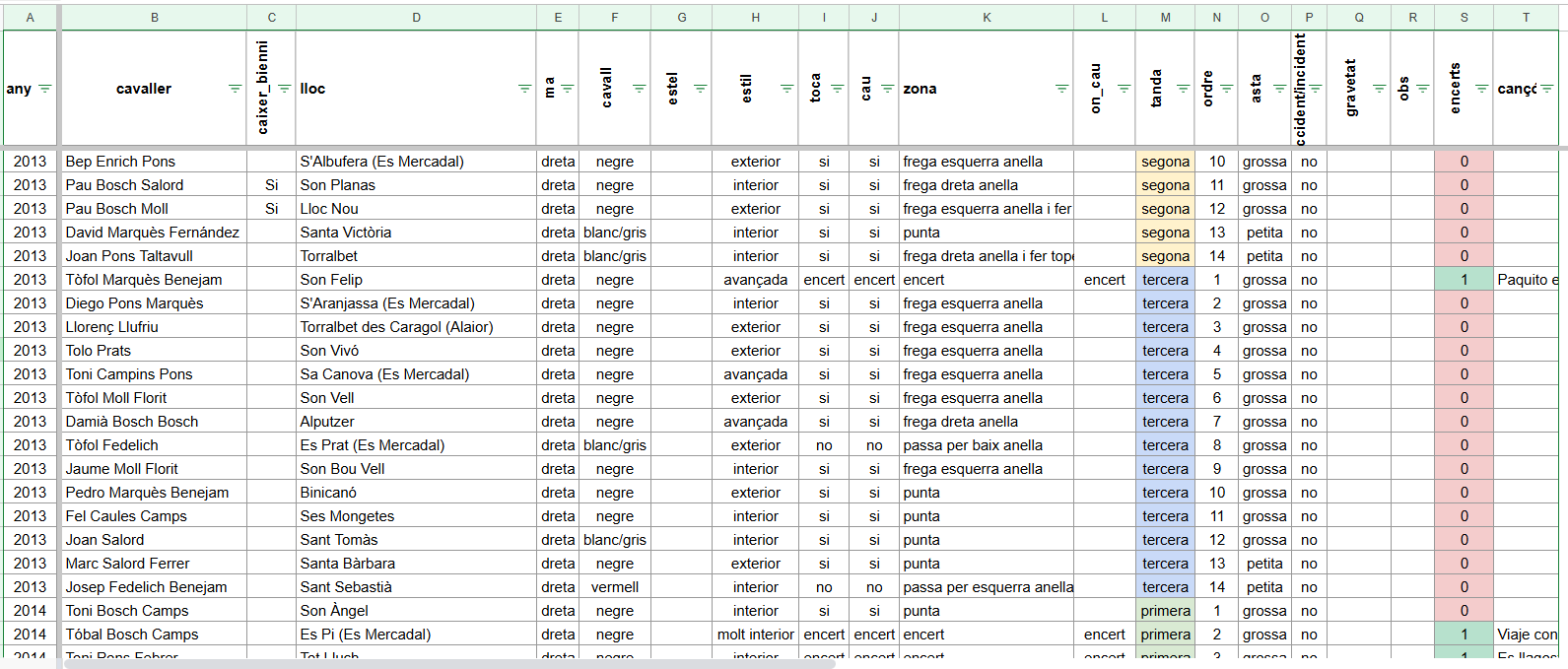This screenshot has height=669, width=1568.
Task: Select column A header
Action: (30, 17)
